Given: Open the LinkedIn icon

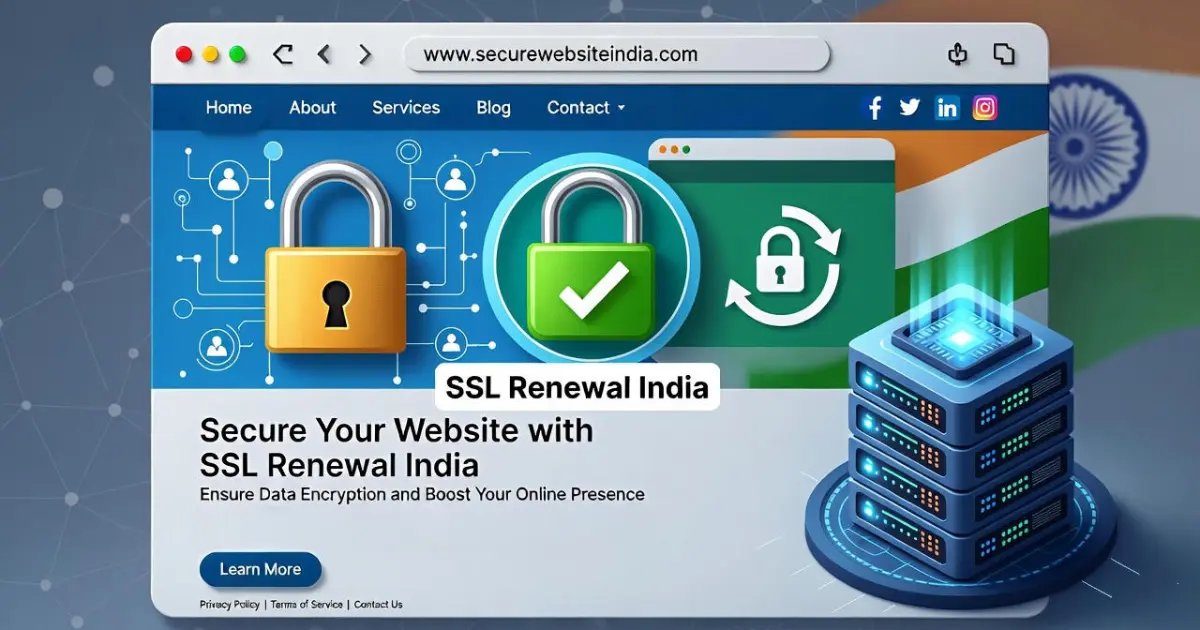Looking at the screenshot, I should coord(947,108).
